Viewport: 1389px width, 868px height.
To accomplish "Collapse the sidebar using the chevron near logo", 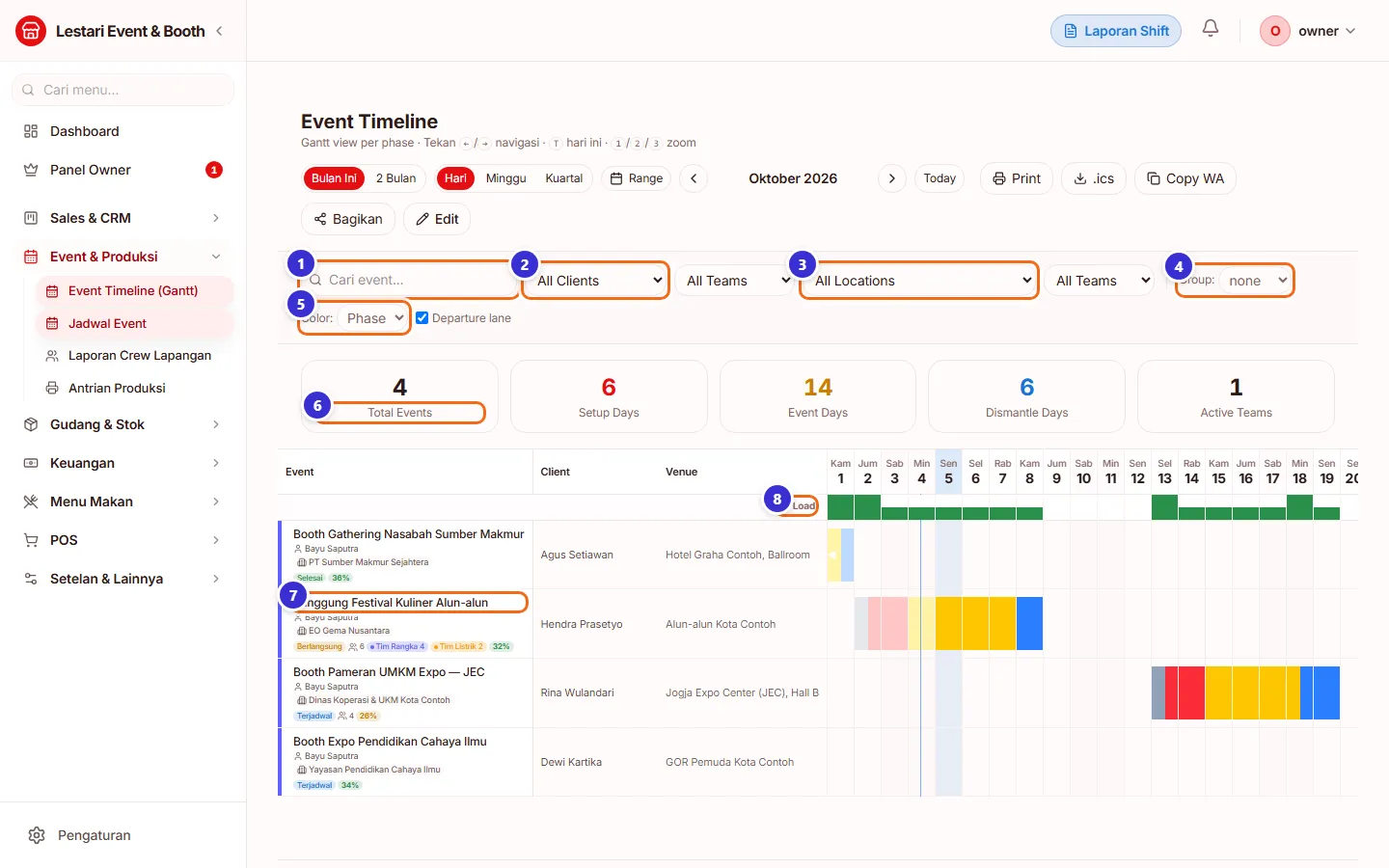I will [220, 31].
